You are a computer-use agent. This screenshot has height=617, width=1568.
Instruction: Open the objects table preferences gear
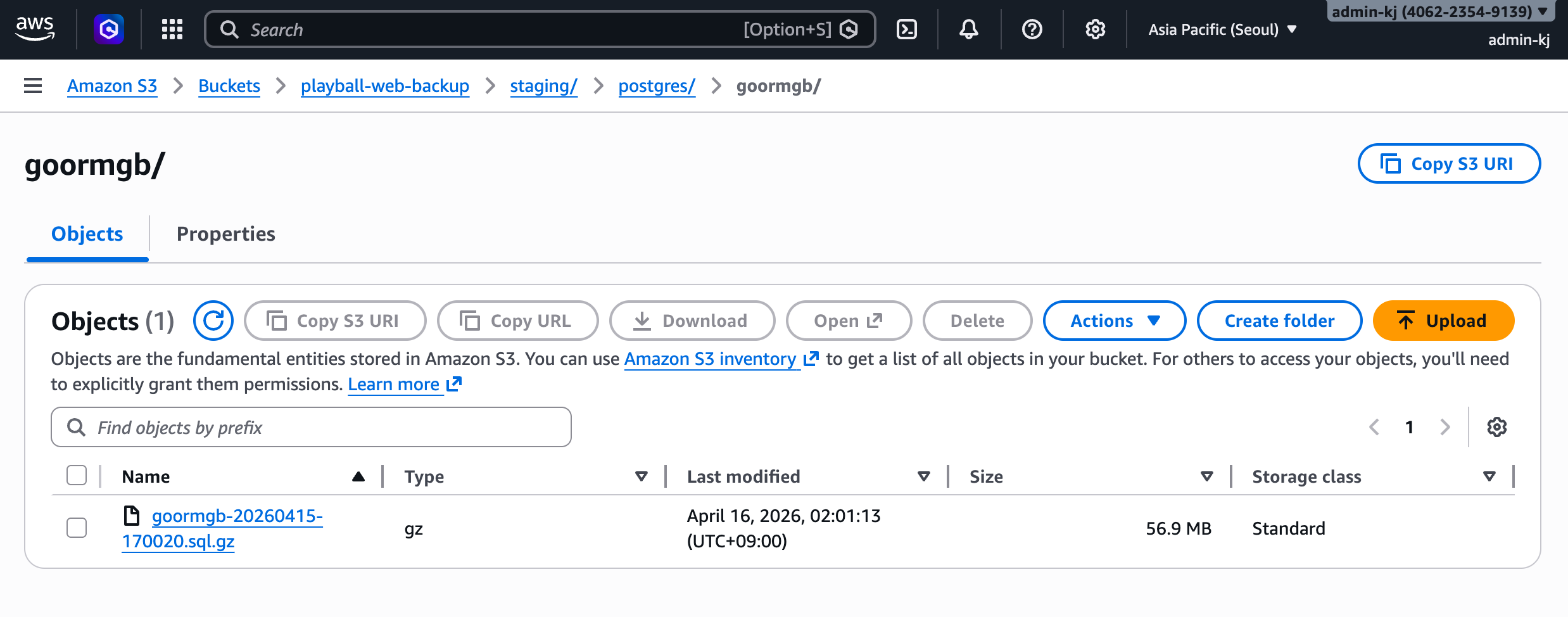1497,426
